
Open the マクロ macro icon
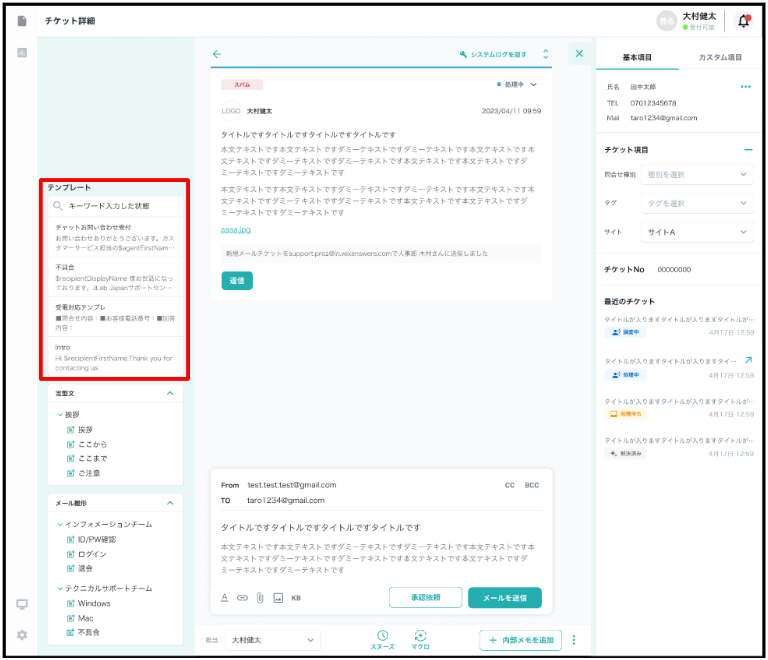(421, 636)
